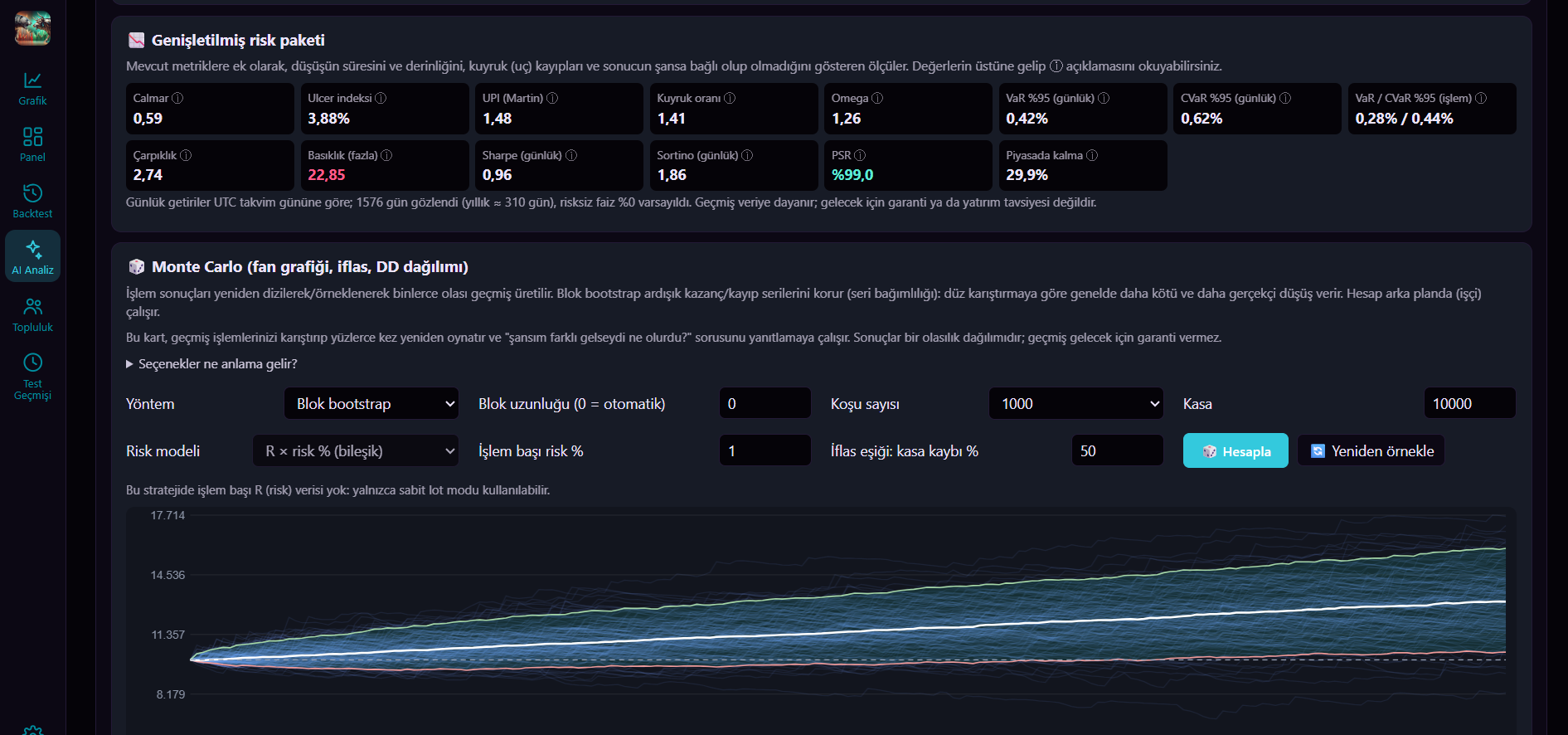Click the info icon next to VaR %95 (günlük)
1568x735 pixels.
click(1104, 98)
